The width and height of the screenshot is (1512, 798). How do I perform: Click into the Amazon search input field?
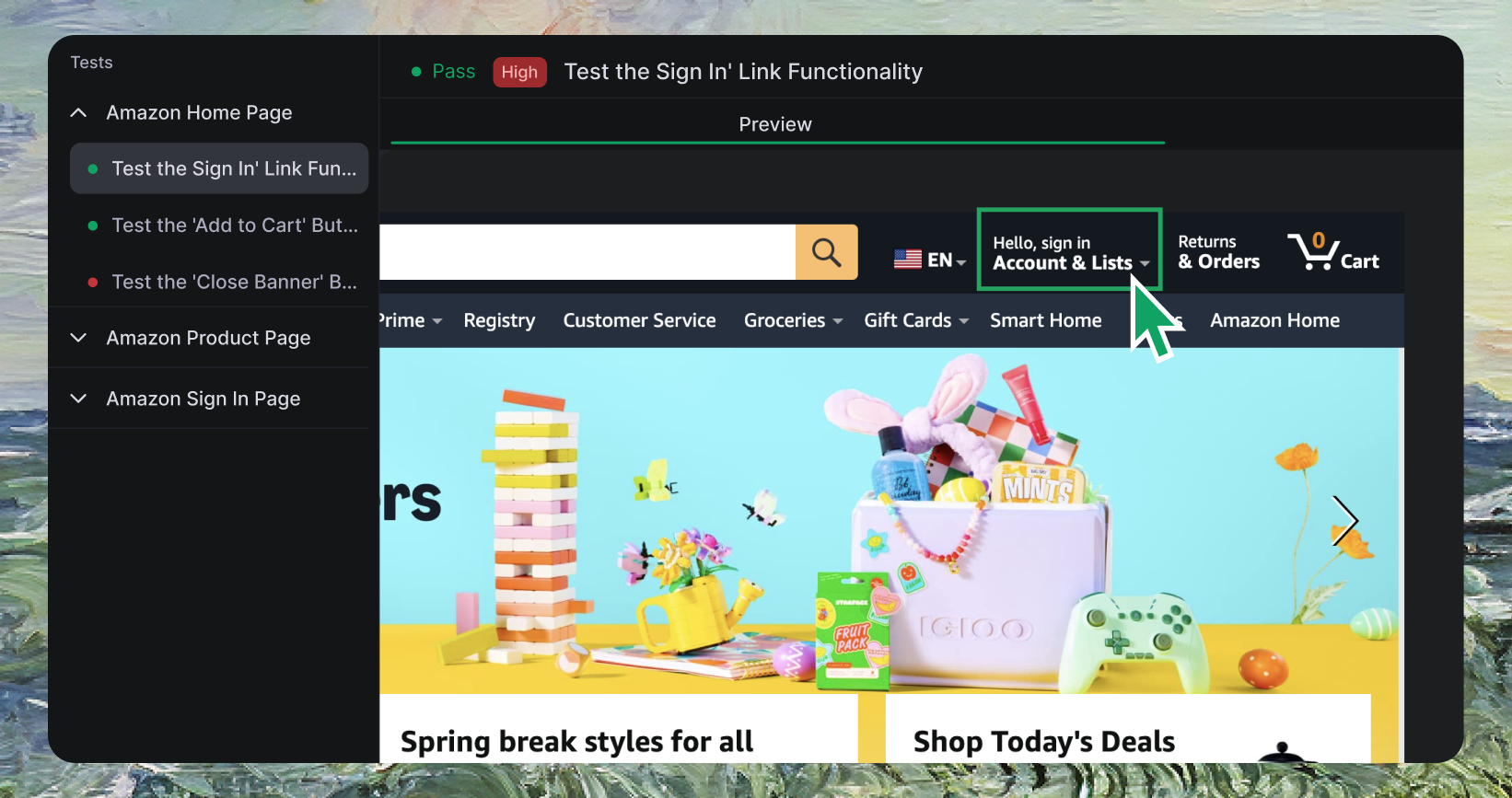(587, 252)
